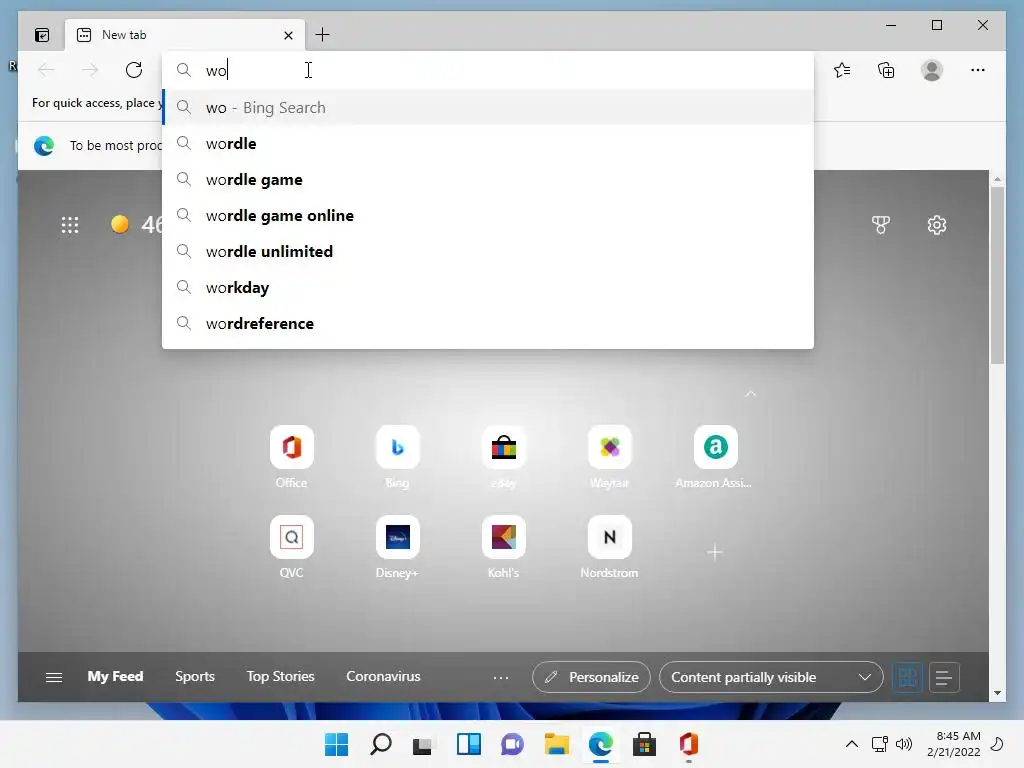Open Office app on taskbar
Screen dimensions: 1024x768
(x=688, y=744)
